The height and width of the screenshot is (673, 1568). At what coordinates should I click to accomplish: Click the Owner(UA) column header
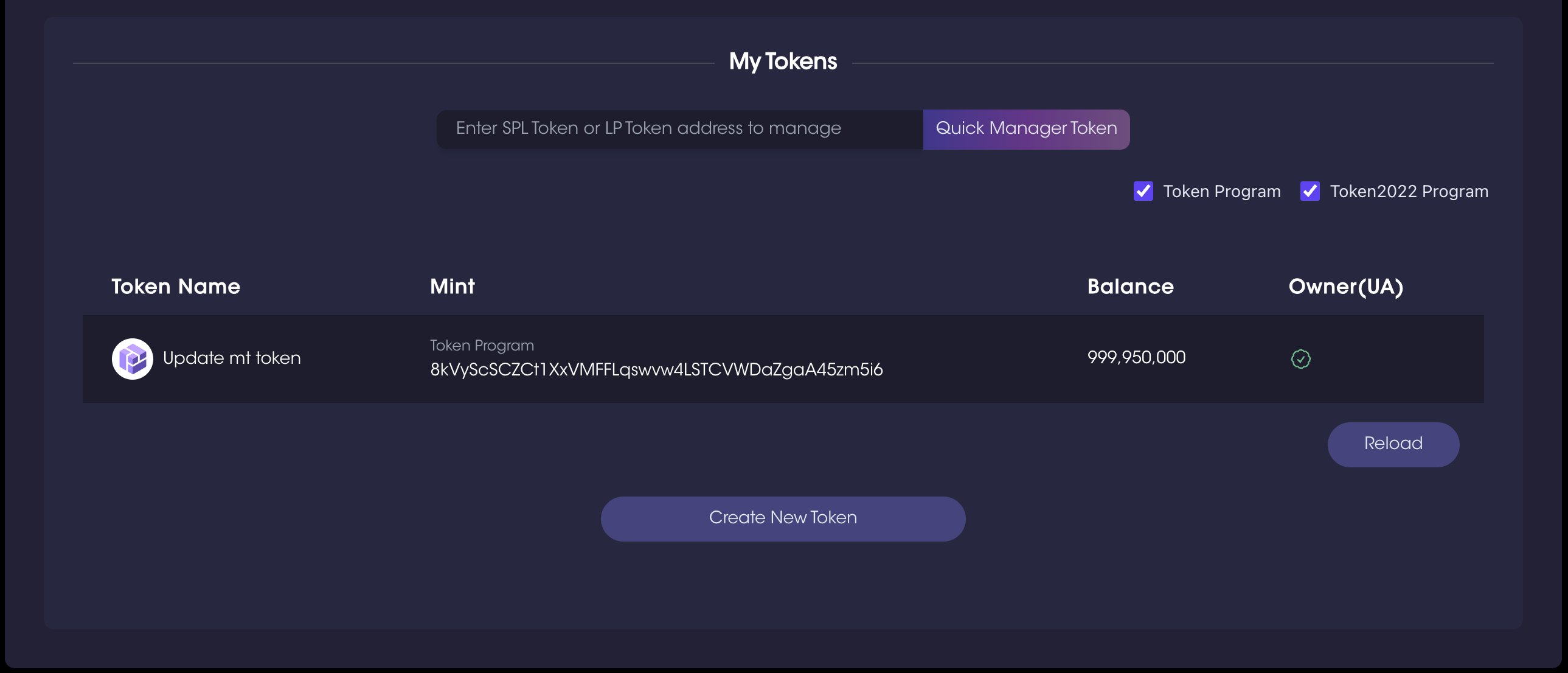pyautogui.click(x=1346, y=287)
